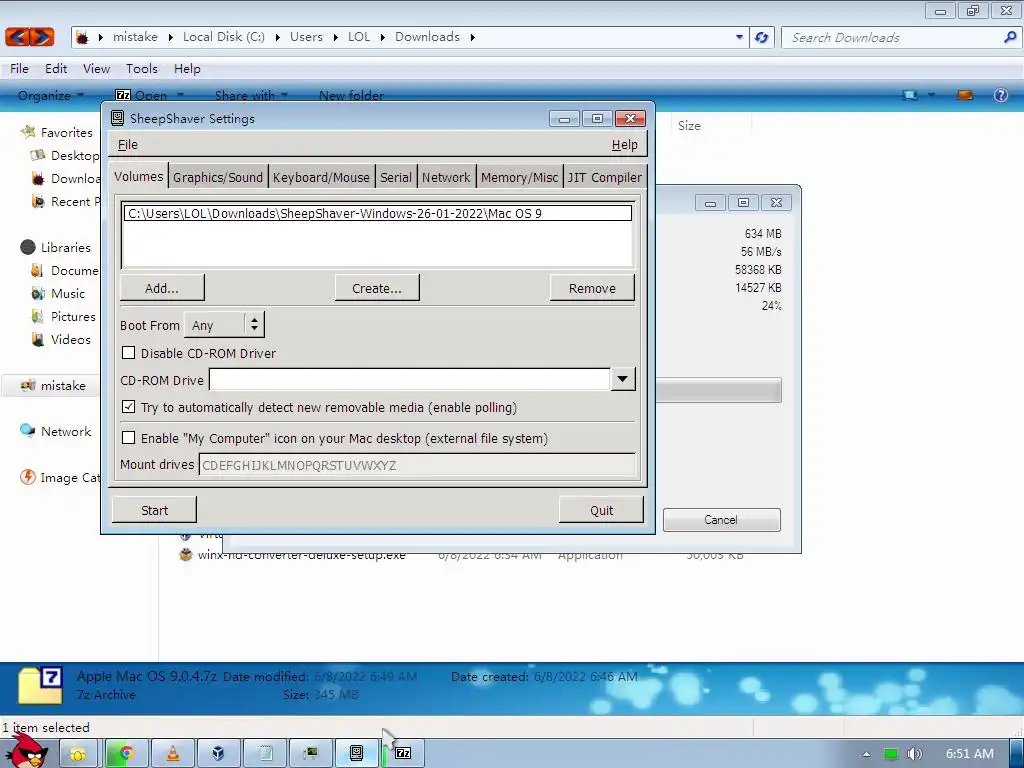Image resolution: width=1024 pixels, height=768 pixels.
Task: Go forward using Explorer forward arrow
Action: 42,37
